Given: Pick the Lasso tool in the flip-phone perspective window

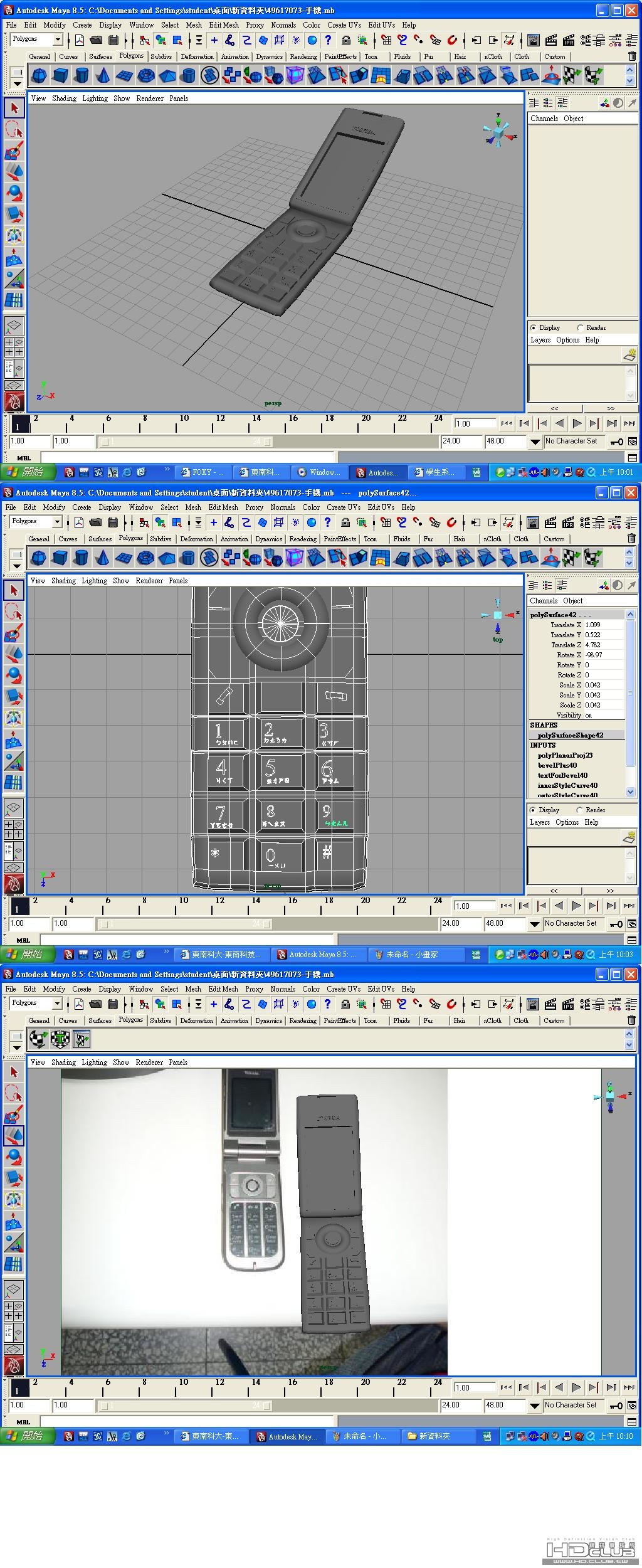Looking at the screenshot, I should click(x=14, y=129).
